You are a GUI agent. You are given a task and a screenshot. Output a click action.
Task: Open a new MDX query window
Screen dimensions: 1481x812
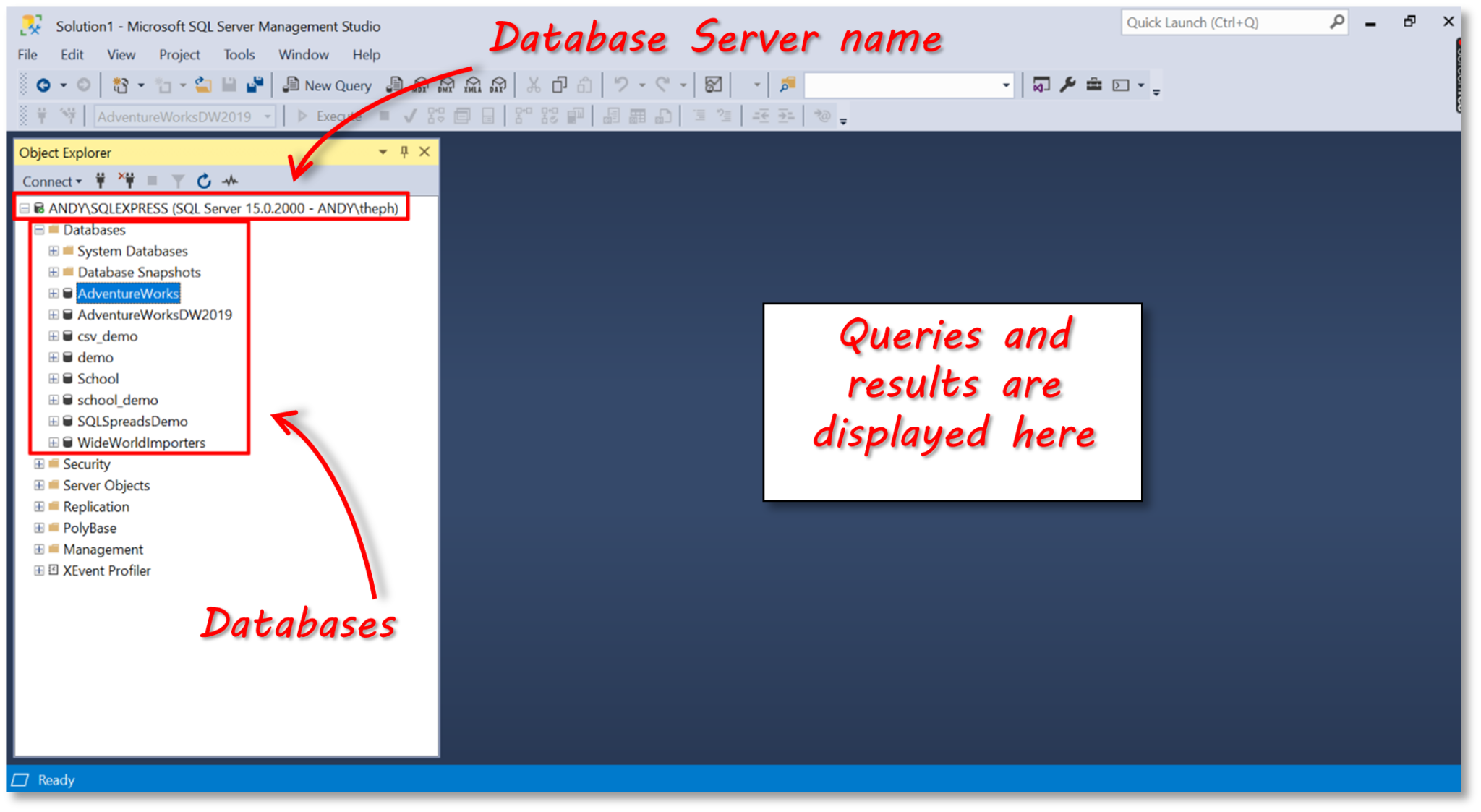[x=419, y=85]
